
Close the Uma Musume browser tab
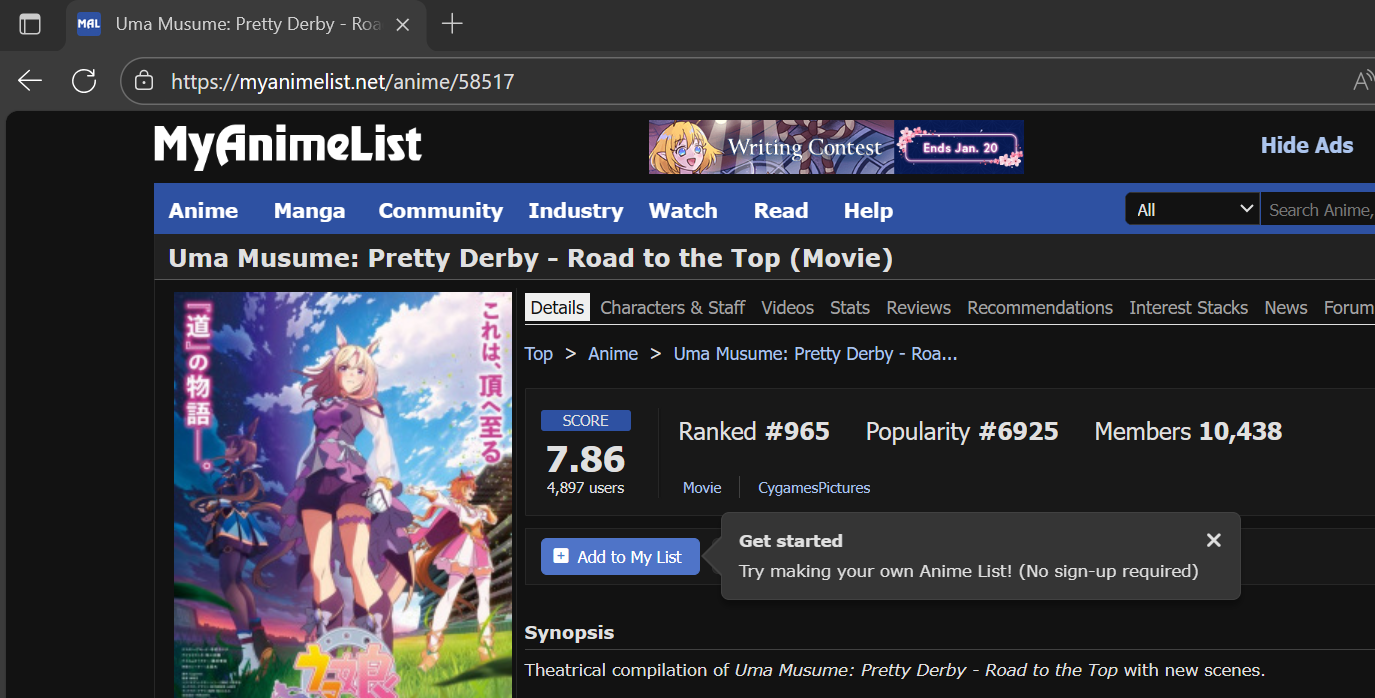coord(403,24)
